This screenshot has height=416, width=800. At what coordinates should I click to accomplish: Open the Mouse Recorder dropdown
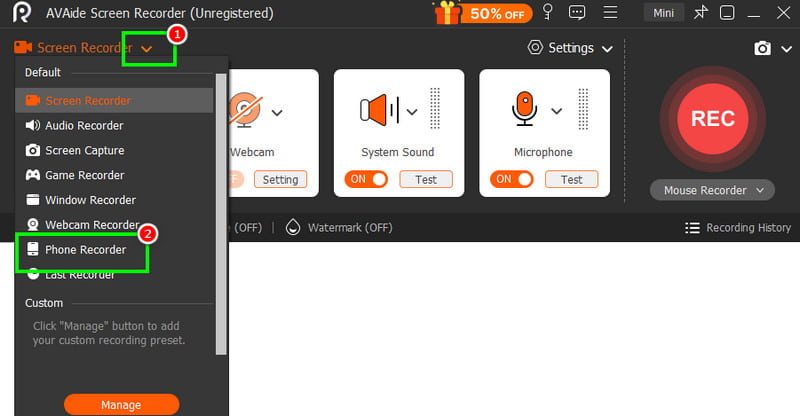[x=712, y=190]
